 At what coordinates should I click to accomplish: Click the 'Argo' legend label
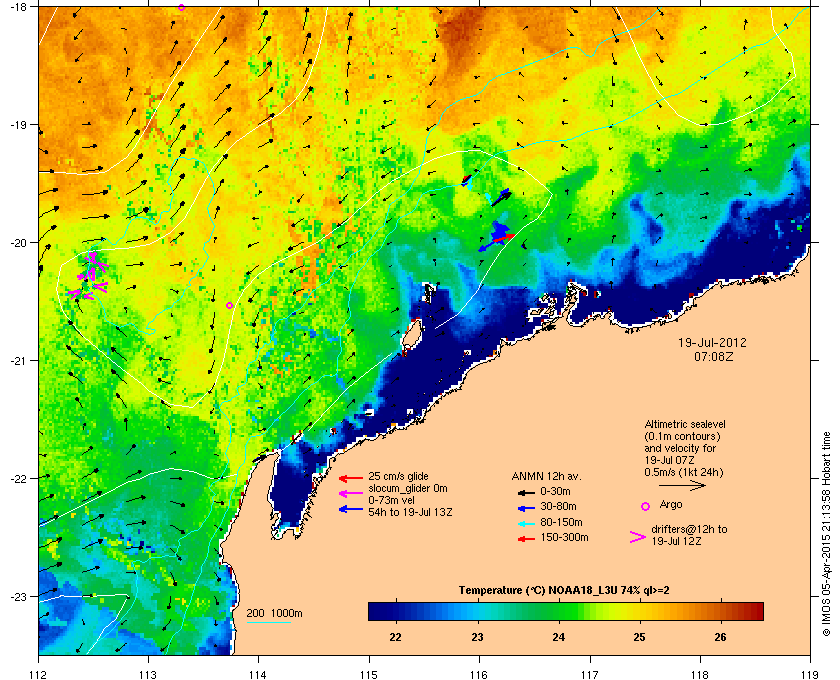click(x=671, y=504)
